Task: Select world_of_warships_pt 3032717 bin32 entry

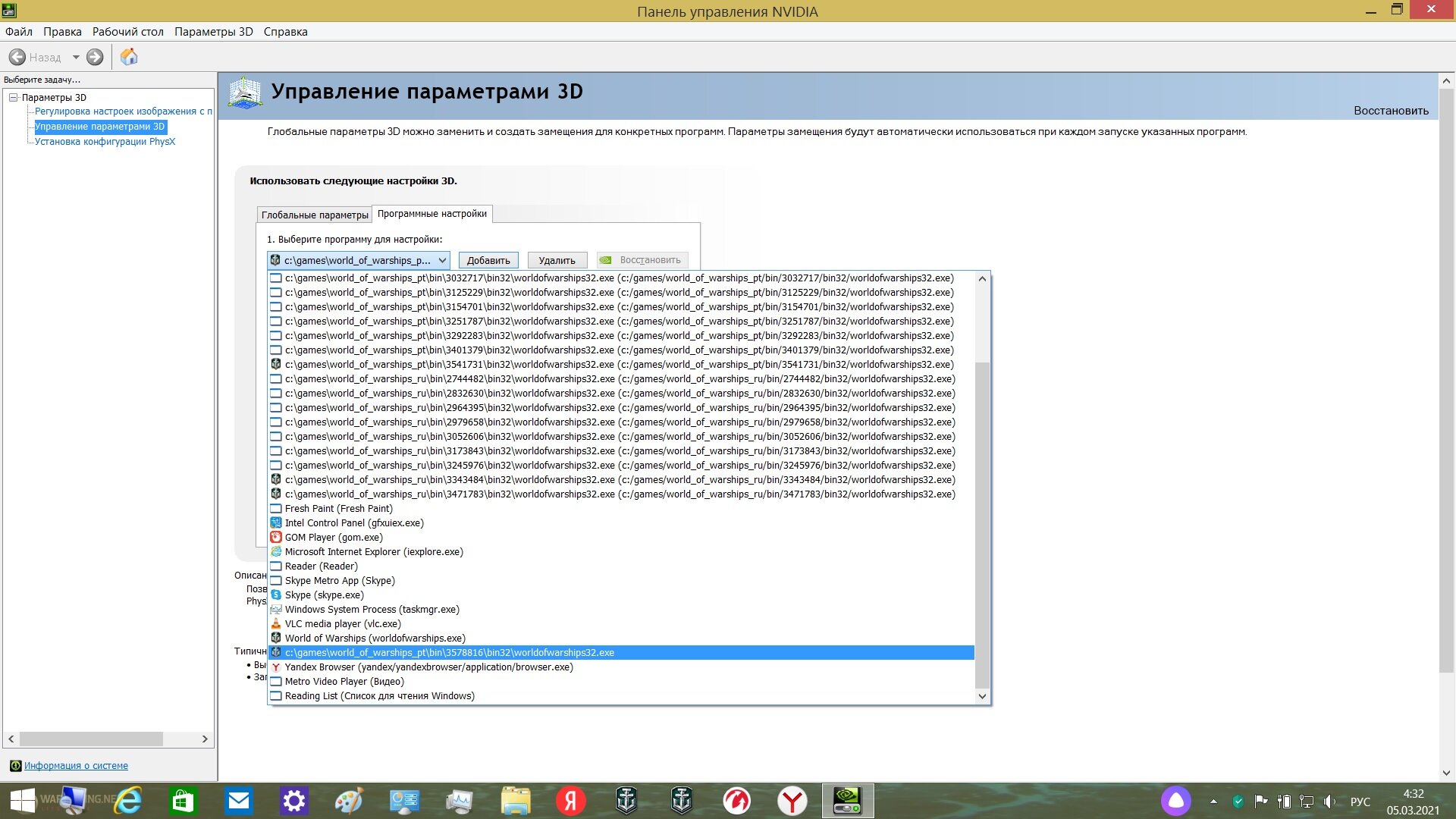Action: click(x=621, y=278)
